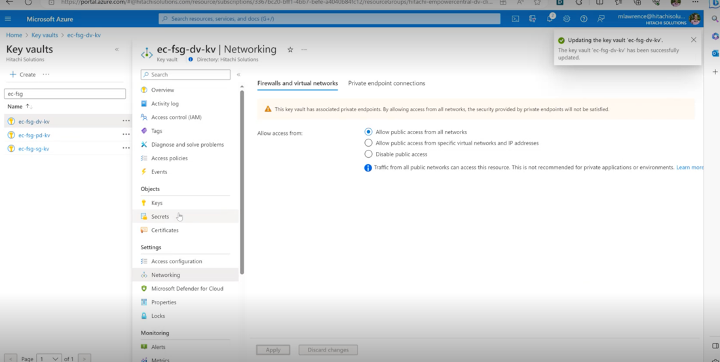
Task: Click the Create key vault button
Action: (x=22, y=74)
